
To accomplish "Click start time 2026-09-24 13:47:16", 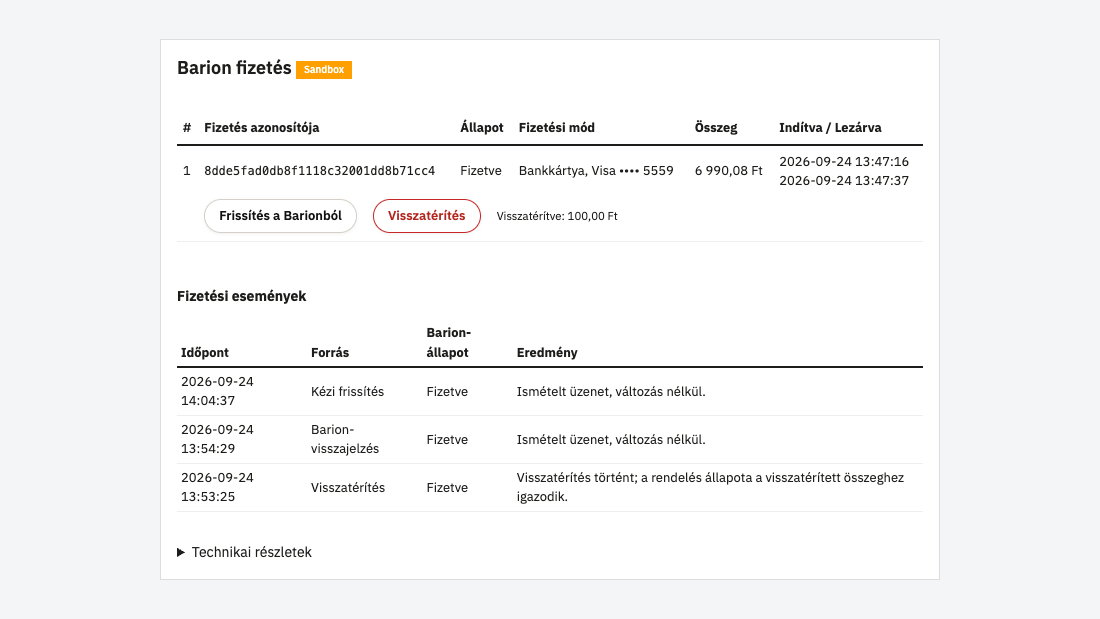I will click(x=844, y=161).
